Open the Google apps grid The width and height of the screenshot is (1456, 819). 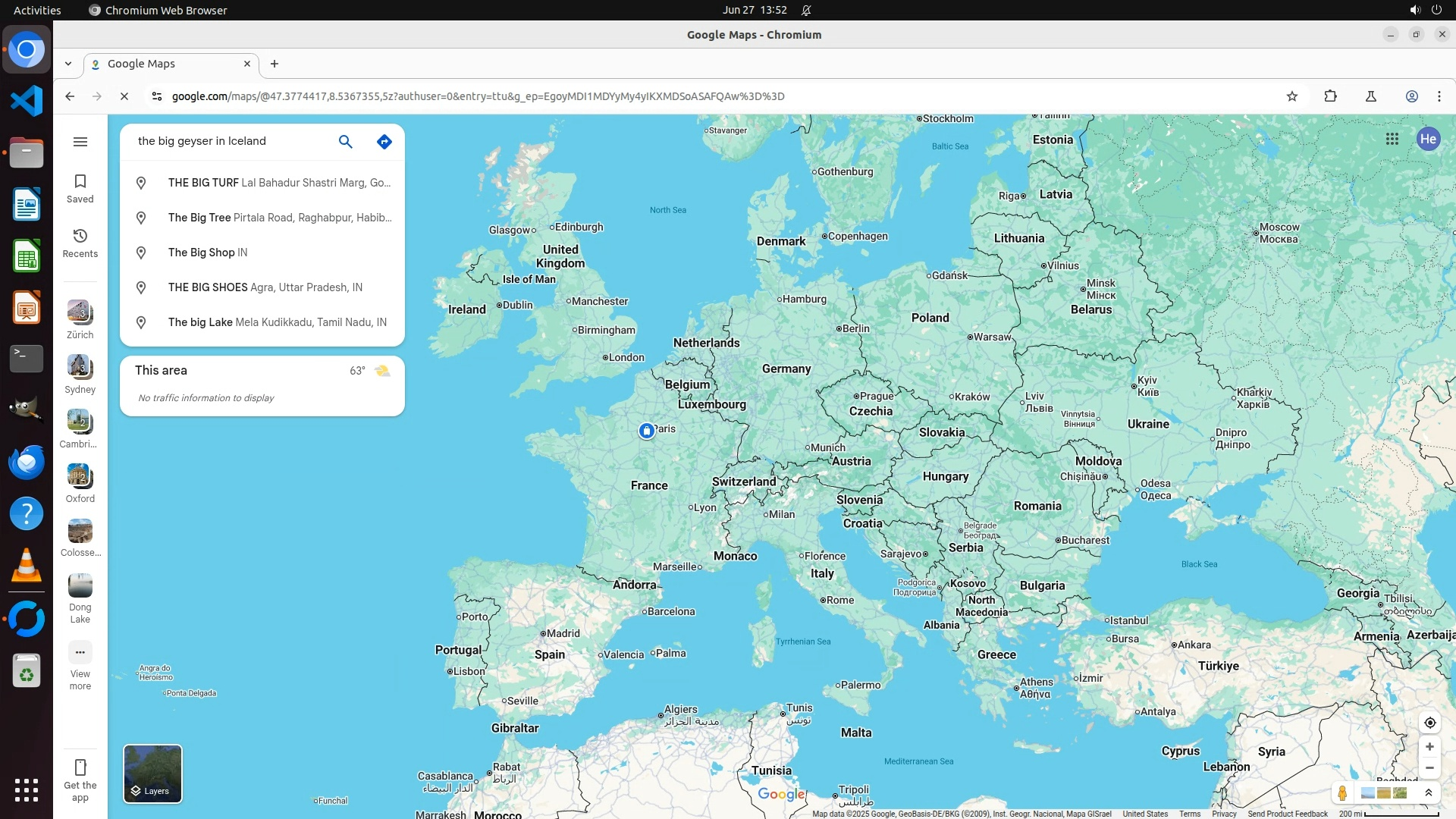1392,139
